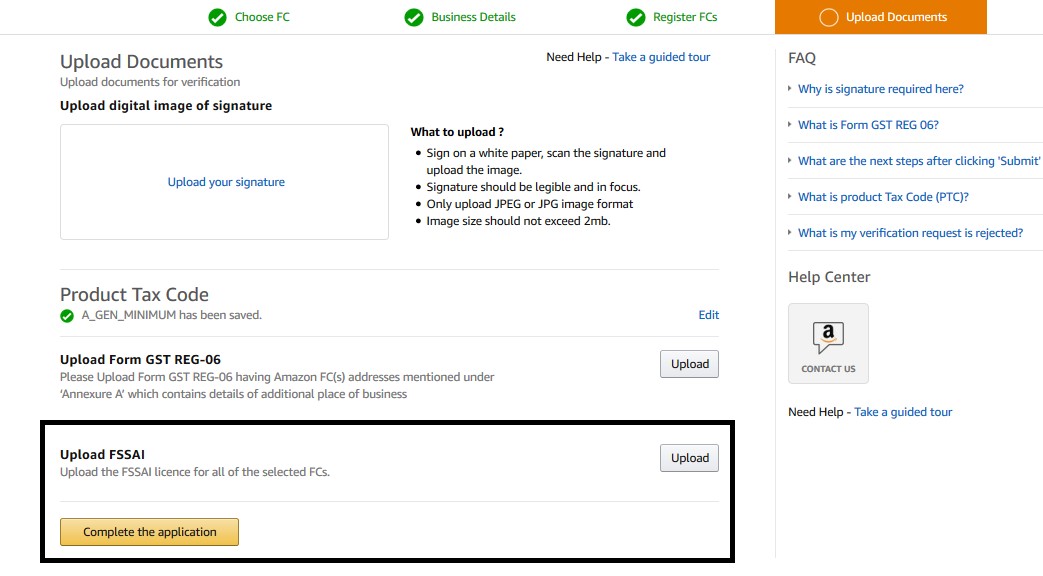The image size is (1043, 576).
Task: Go to the Choose FC step
Action: (260, 17)
